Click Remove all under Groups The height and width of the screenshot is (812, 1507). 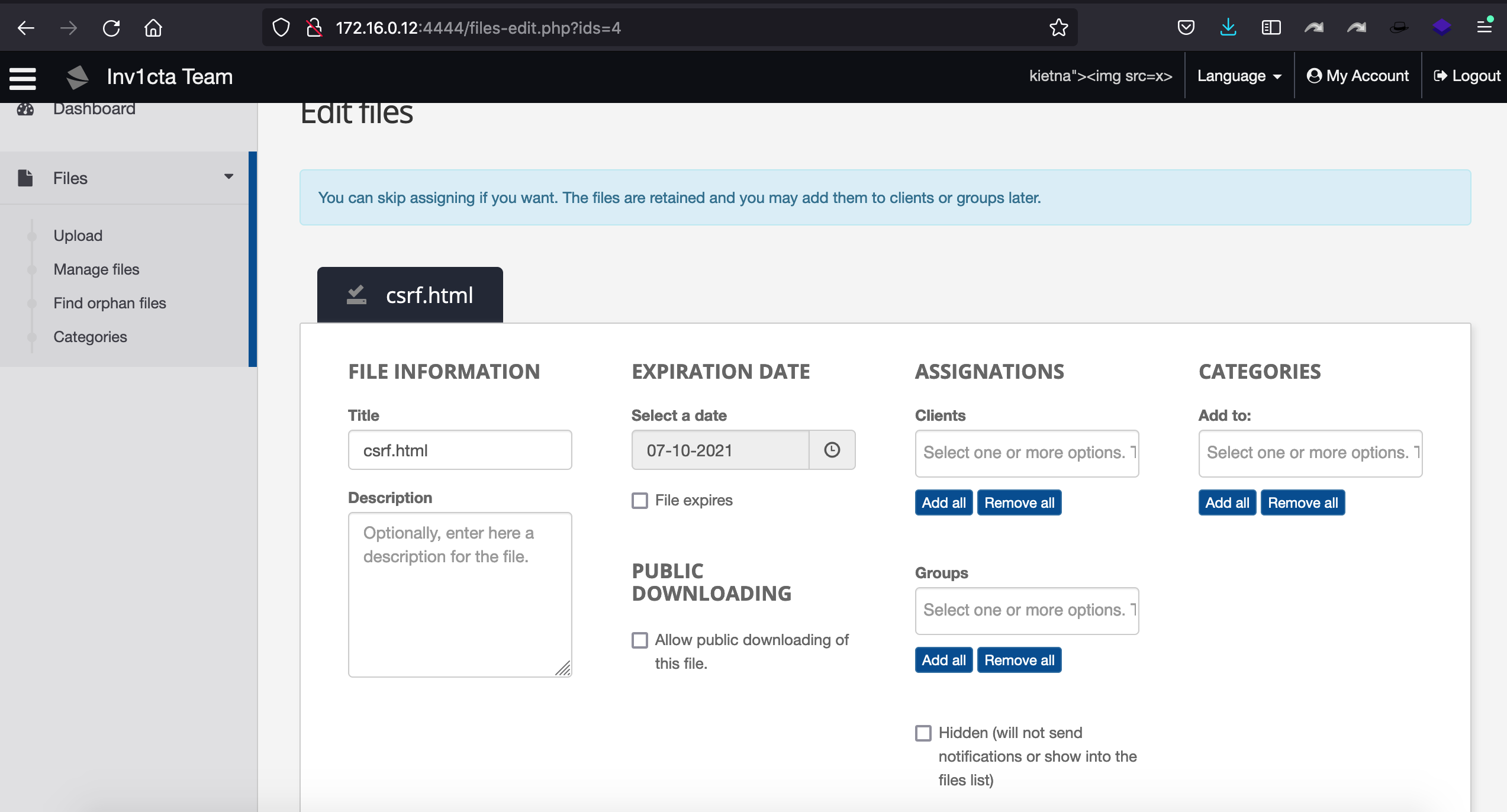click(x=1019, y=660)
